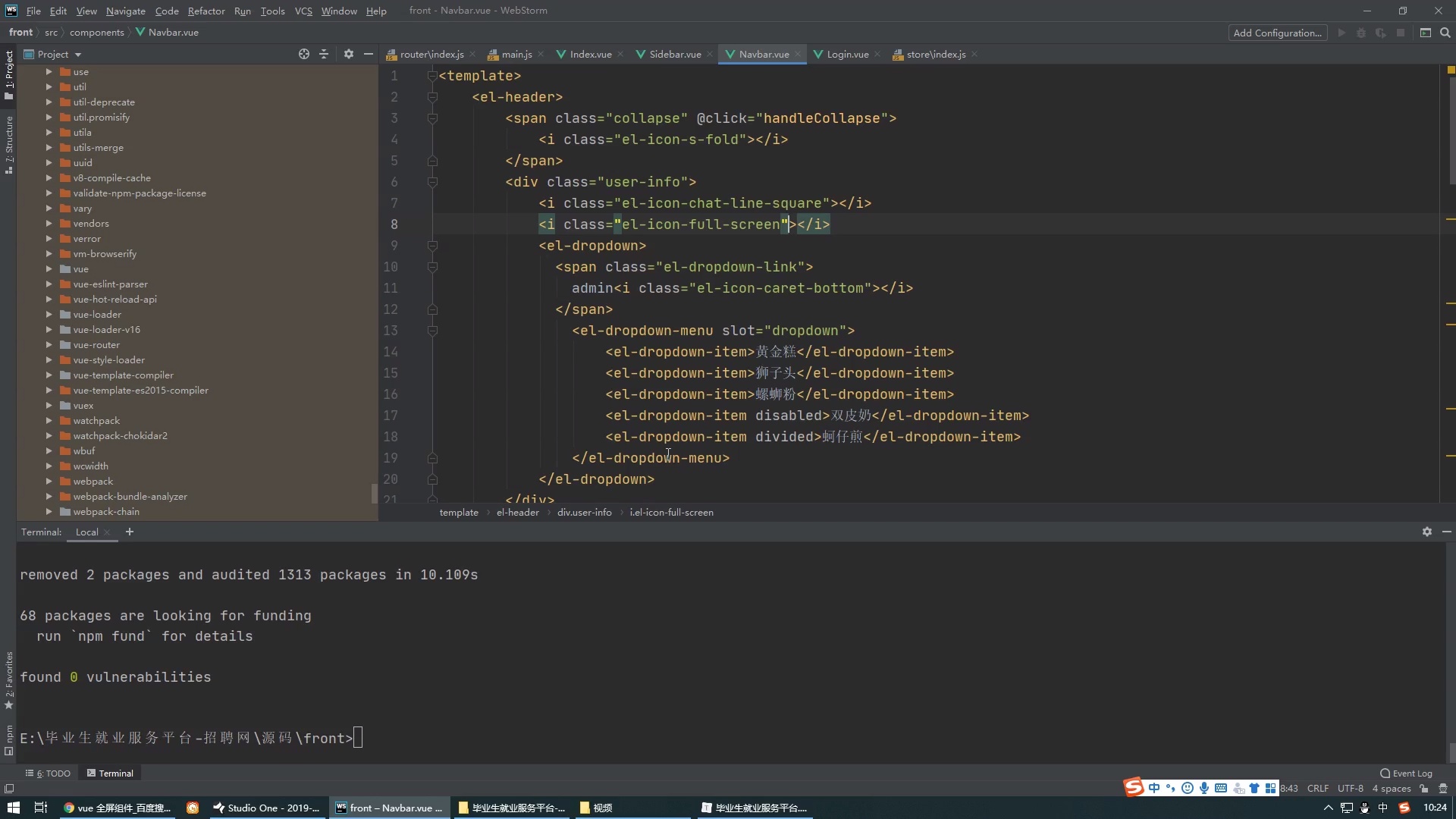Click the Add Configuration button

pos(1278,33)
